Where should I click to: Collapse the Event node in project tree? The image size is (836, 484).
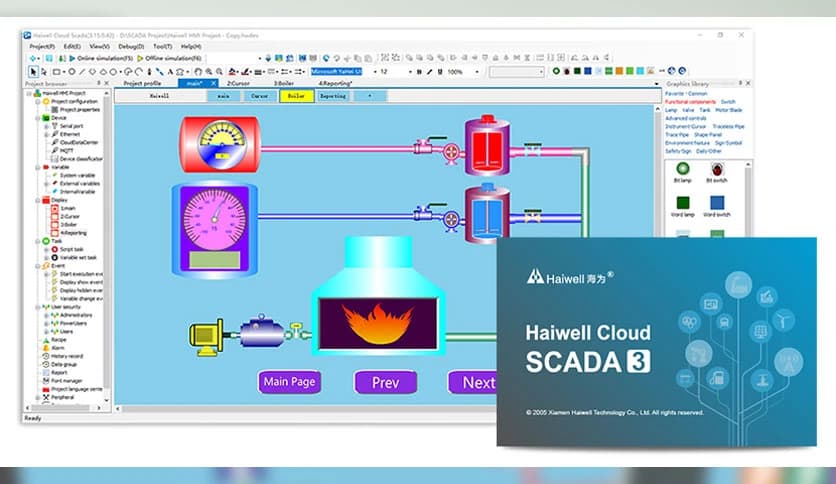click(38, 265)
